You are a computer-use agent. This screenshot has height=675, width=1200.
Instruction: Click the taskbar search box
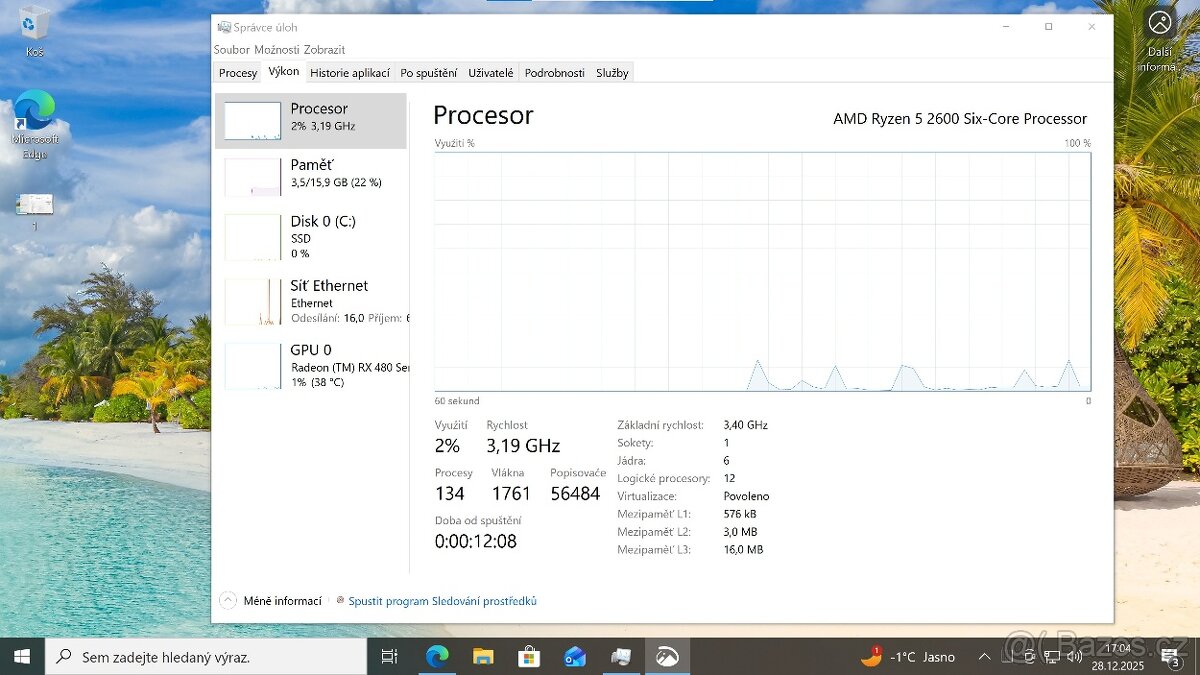206,657
